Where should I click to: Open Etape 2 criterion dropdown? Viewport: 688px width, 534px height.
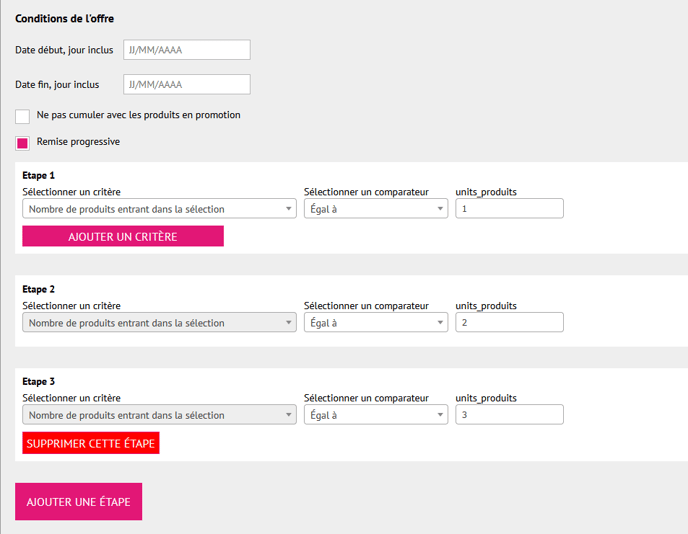coord(159,323)
